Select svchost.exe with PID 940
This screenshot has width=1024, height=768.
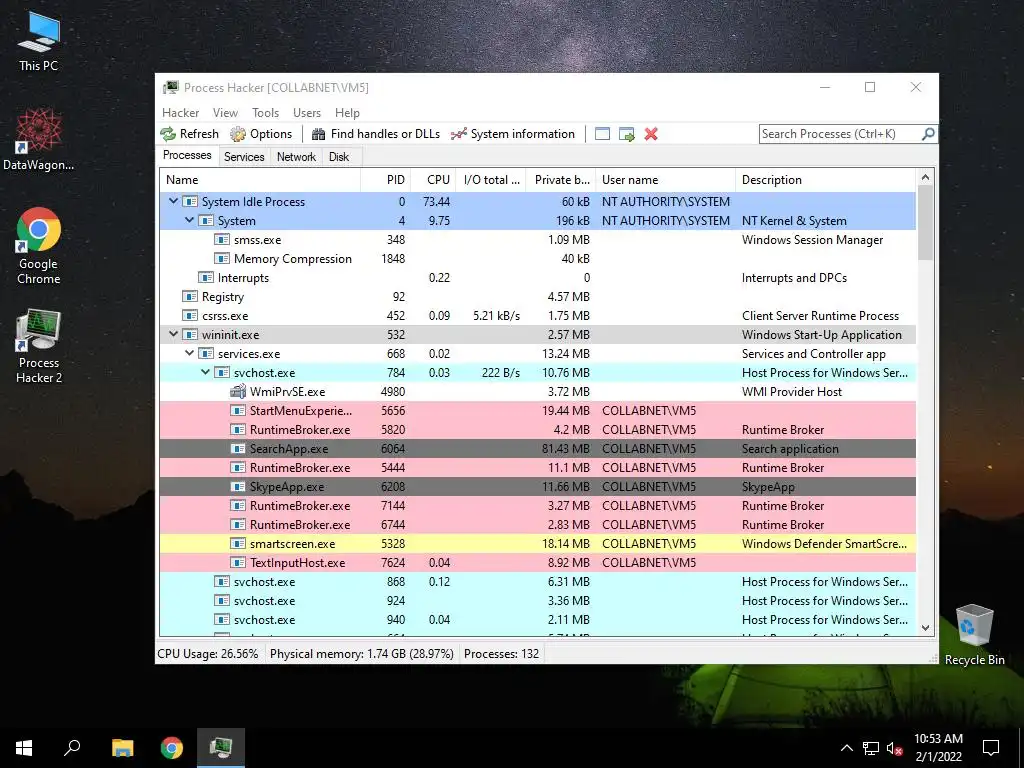pos(537,619)
